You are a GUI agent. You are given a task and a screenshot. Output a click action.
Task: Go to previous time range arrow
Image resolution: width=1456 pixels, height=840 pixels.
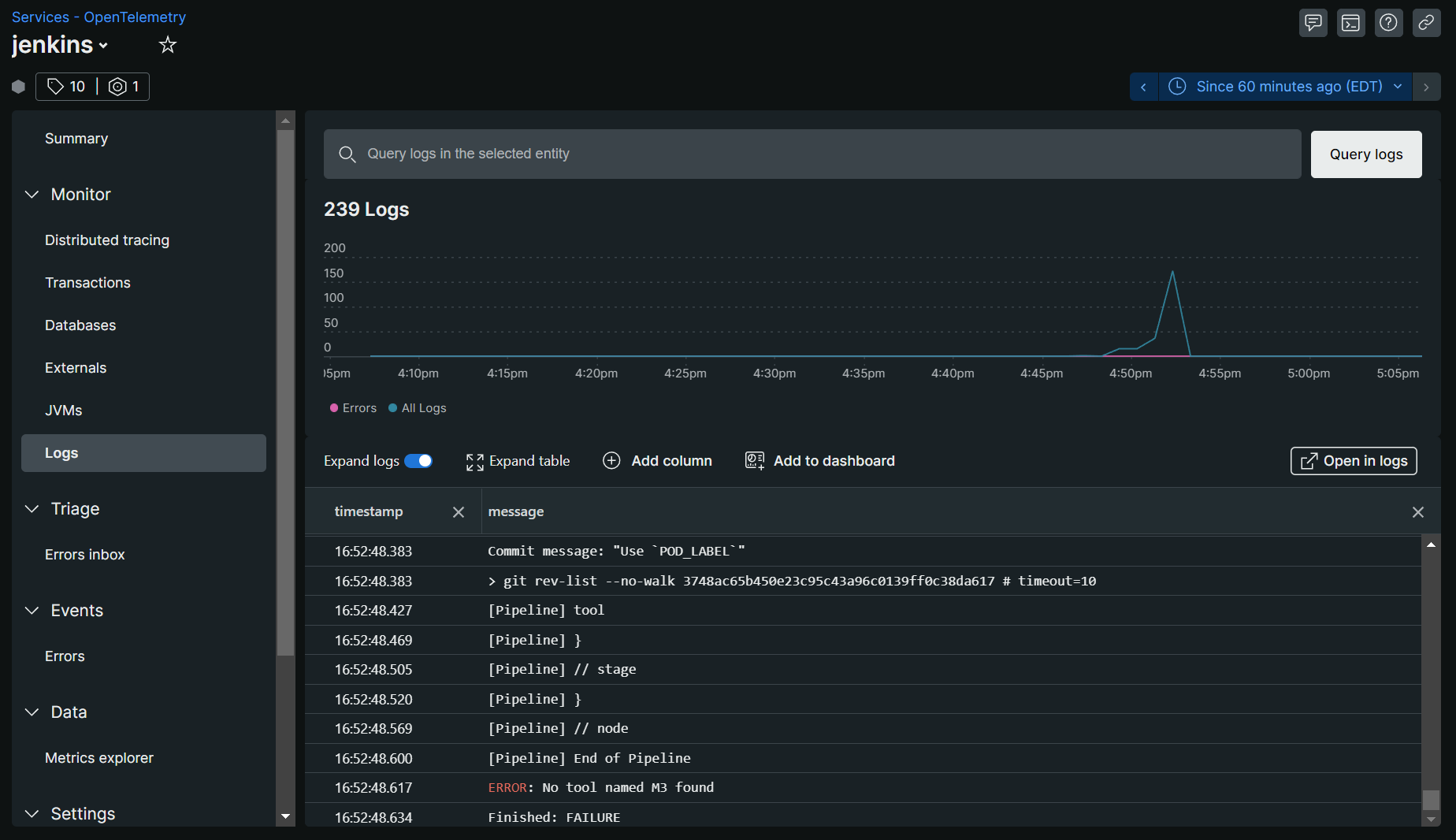(1143, 87)
